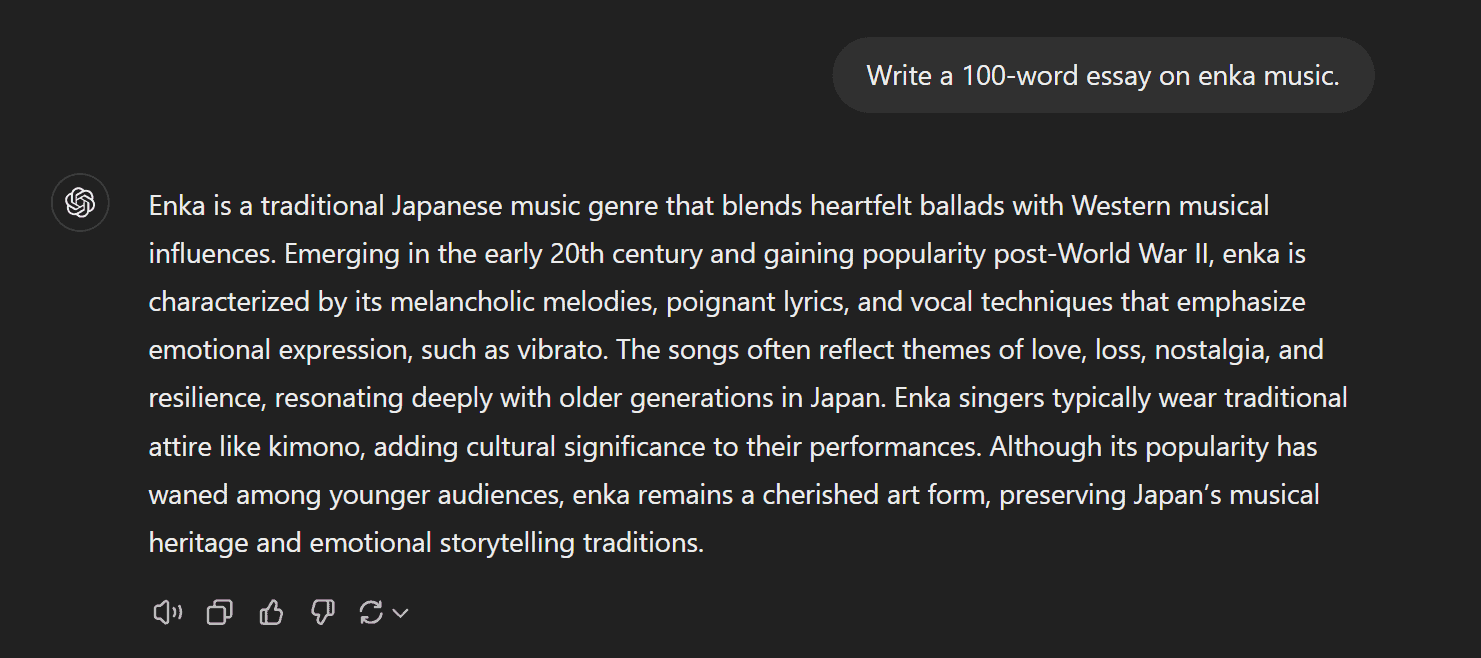Click the ChatGPT logo avatar
This screenshot has width=1481, height=658.
coord(80,203)
